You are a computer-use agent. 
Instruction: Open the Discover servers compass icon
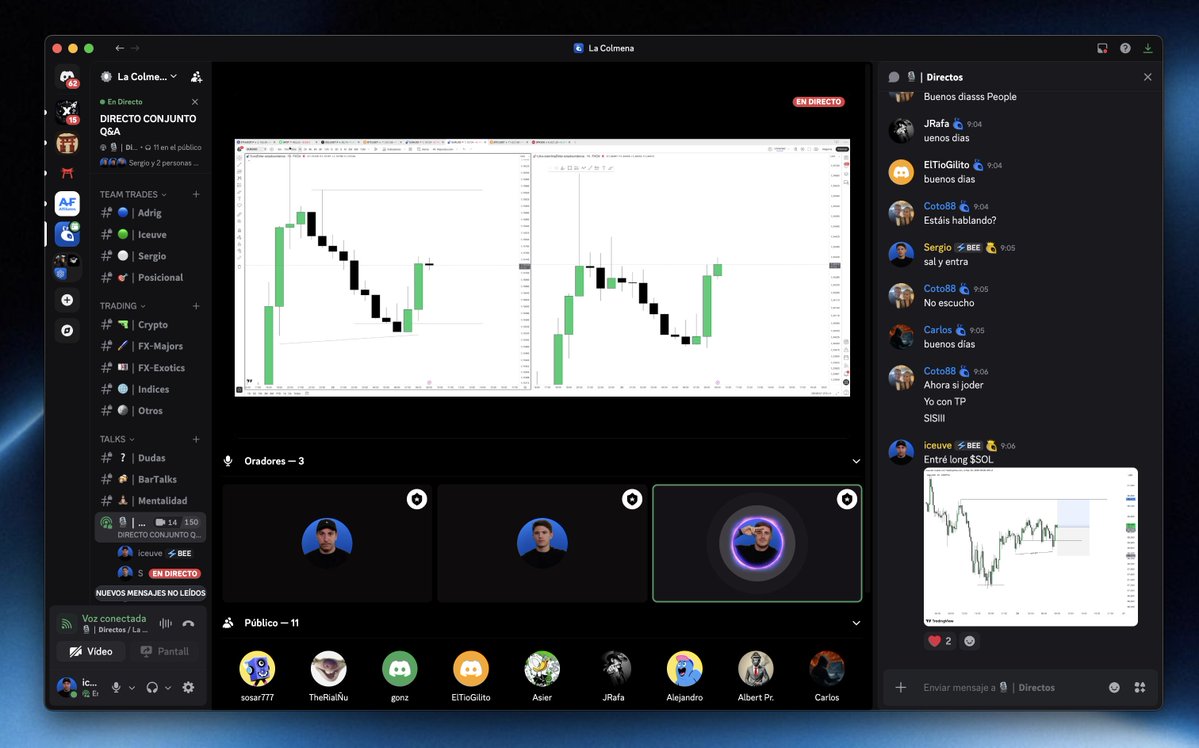[x=67, y=330]
